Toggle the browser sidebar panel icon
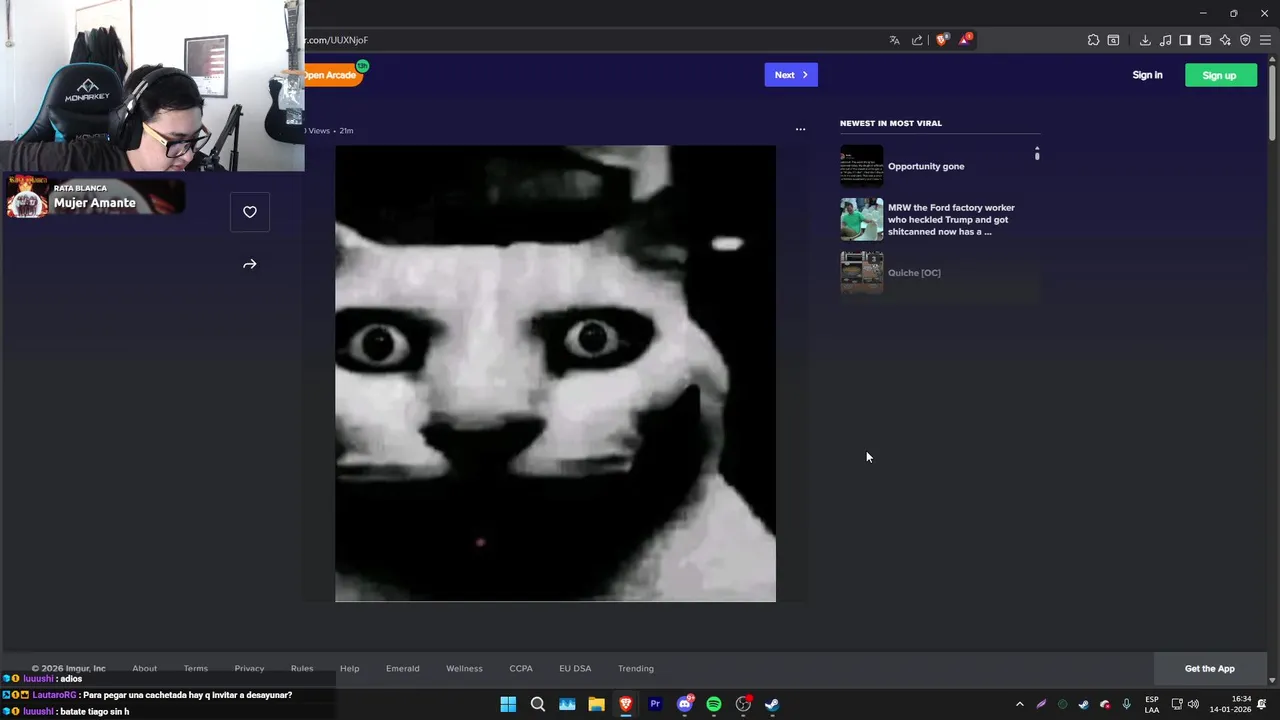The width and height of the screenshot is (1280, 720). (x=1185, y=40)
